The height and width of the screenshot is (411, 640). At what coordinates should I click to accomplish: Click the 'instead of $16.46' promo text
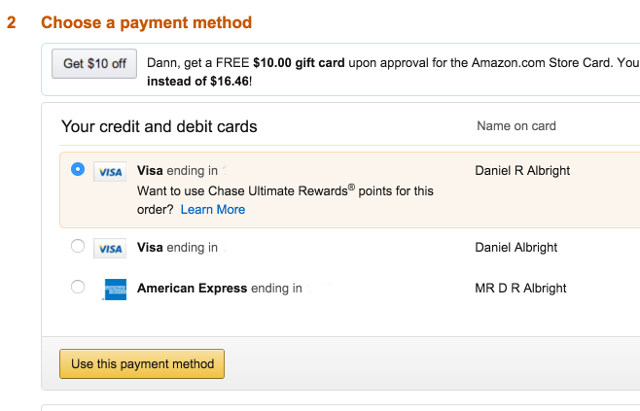(198, 81)
